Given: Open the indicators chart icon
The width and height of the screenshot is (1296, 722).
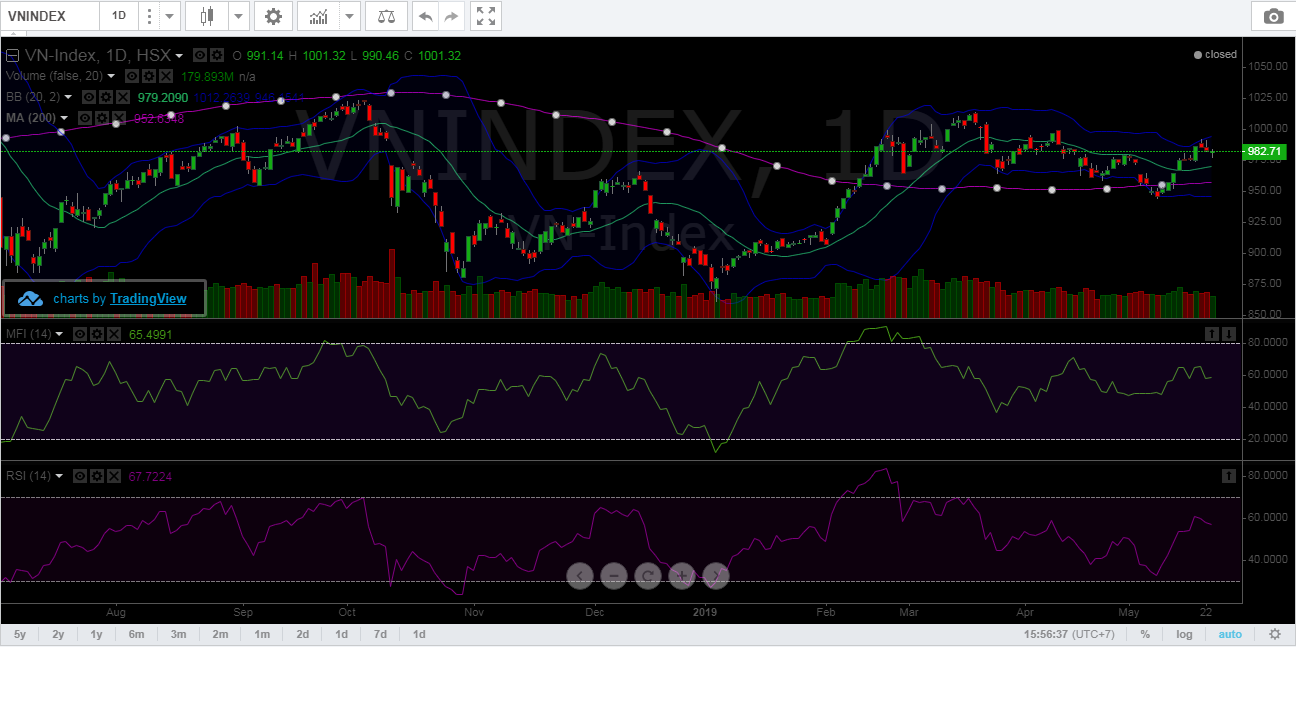Looking at the screenshot, I should [318, 16].
